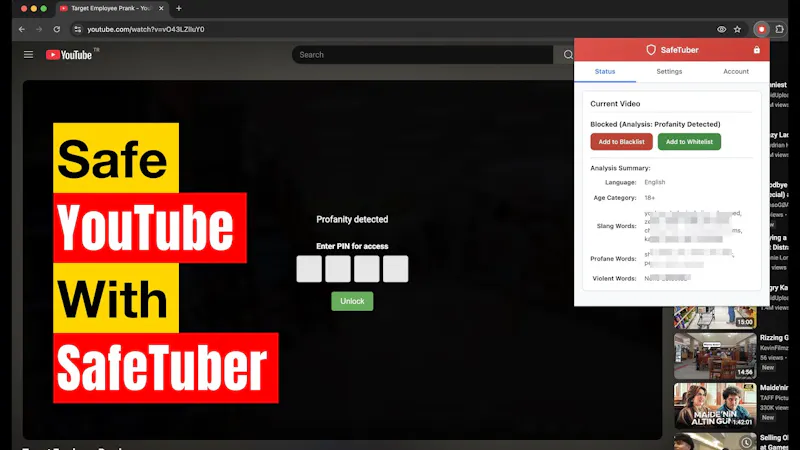Open the 14:56 video thumbnail
This screenshot has width=800, height=450.
click(x=715, y=356)
